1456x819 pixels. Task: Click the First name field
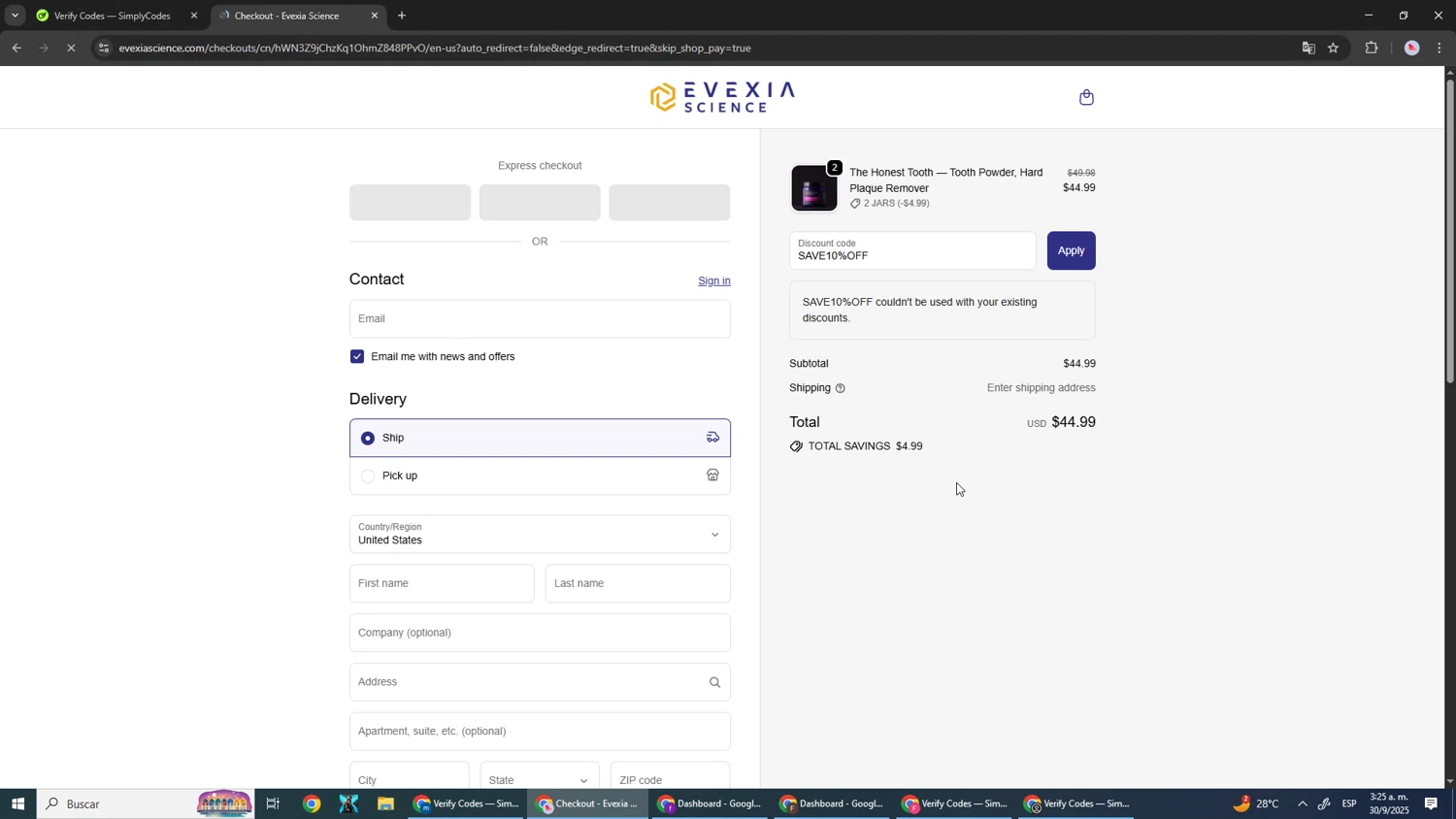pyautogui.click(x=442, y=583)
